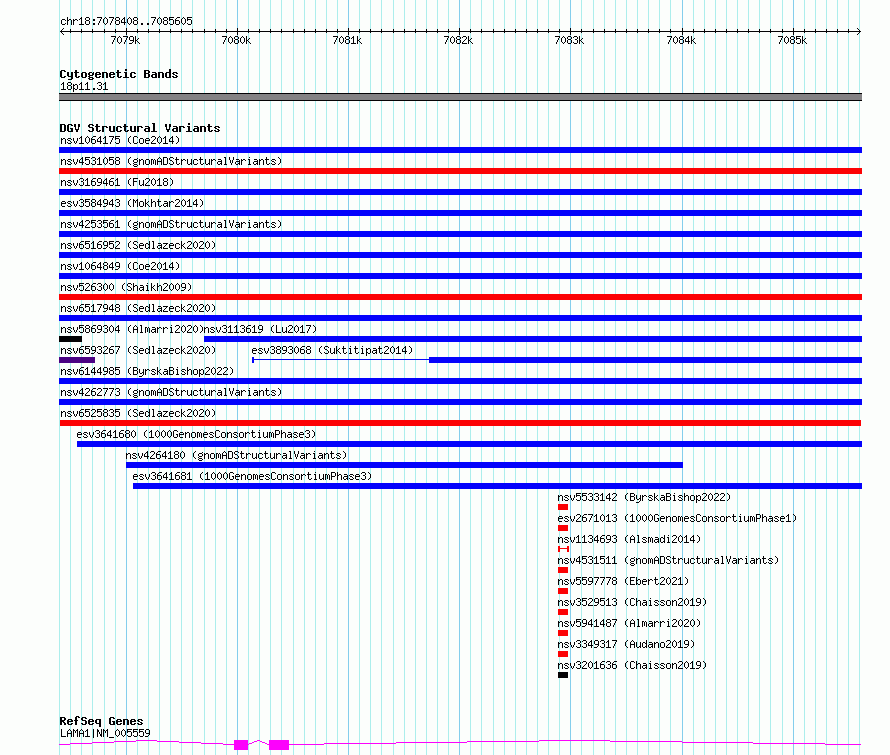The width and height of the screenshot is (890, 755).
Task: Click the 7082k ruler position
Action: pyautogui.click(x=458, y=40)
